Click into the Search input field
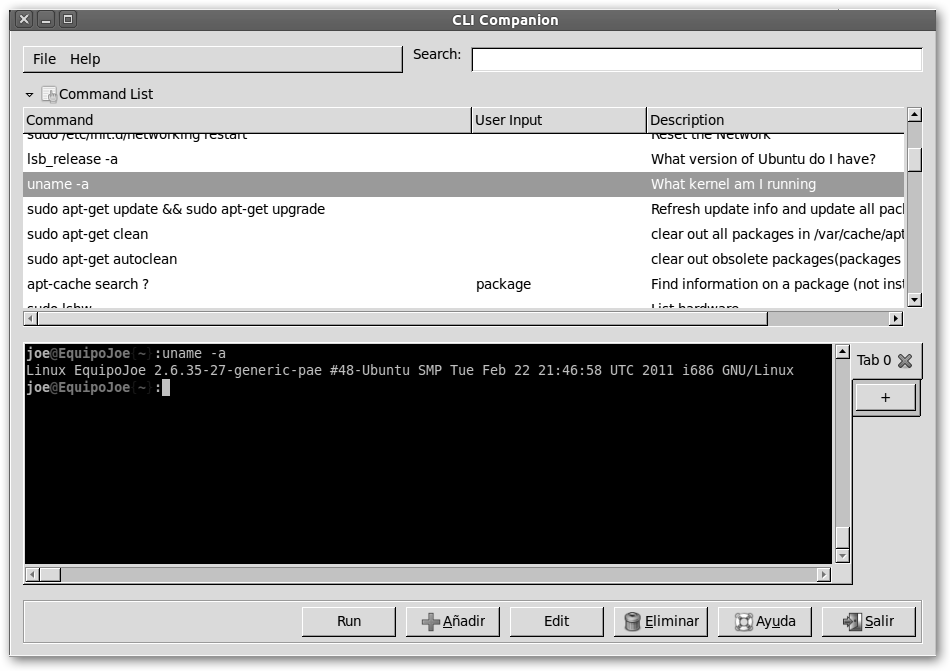This screenshot has width=950, height=671. point(696,60)
